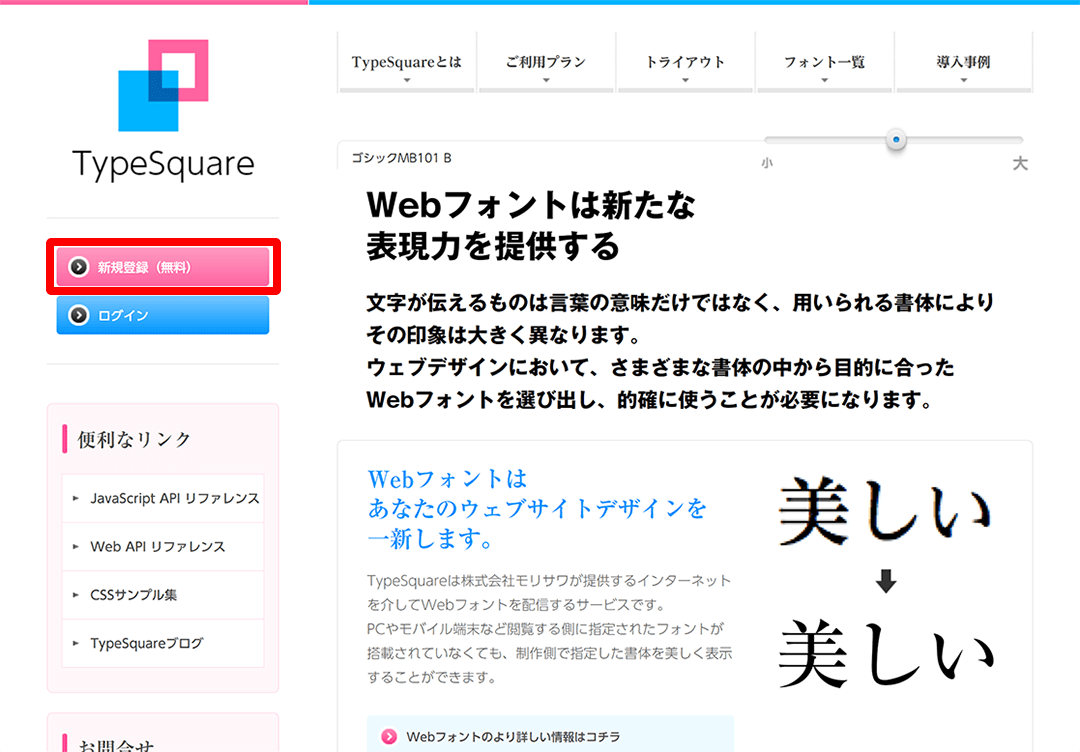Click the arrow icon on 新規登録 button
This screenshot has height=752, width=1080.
point(79,267)
